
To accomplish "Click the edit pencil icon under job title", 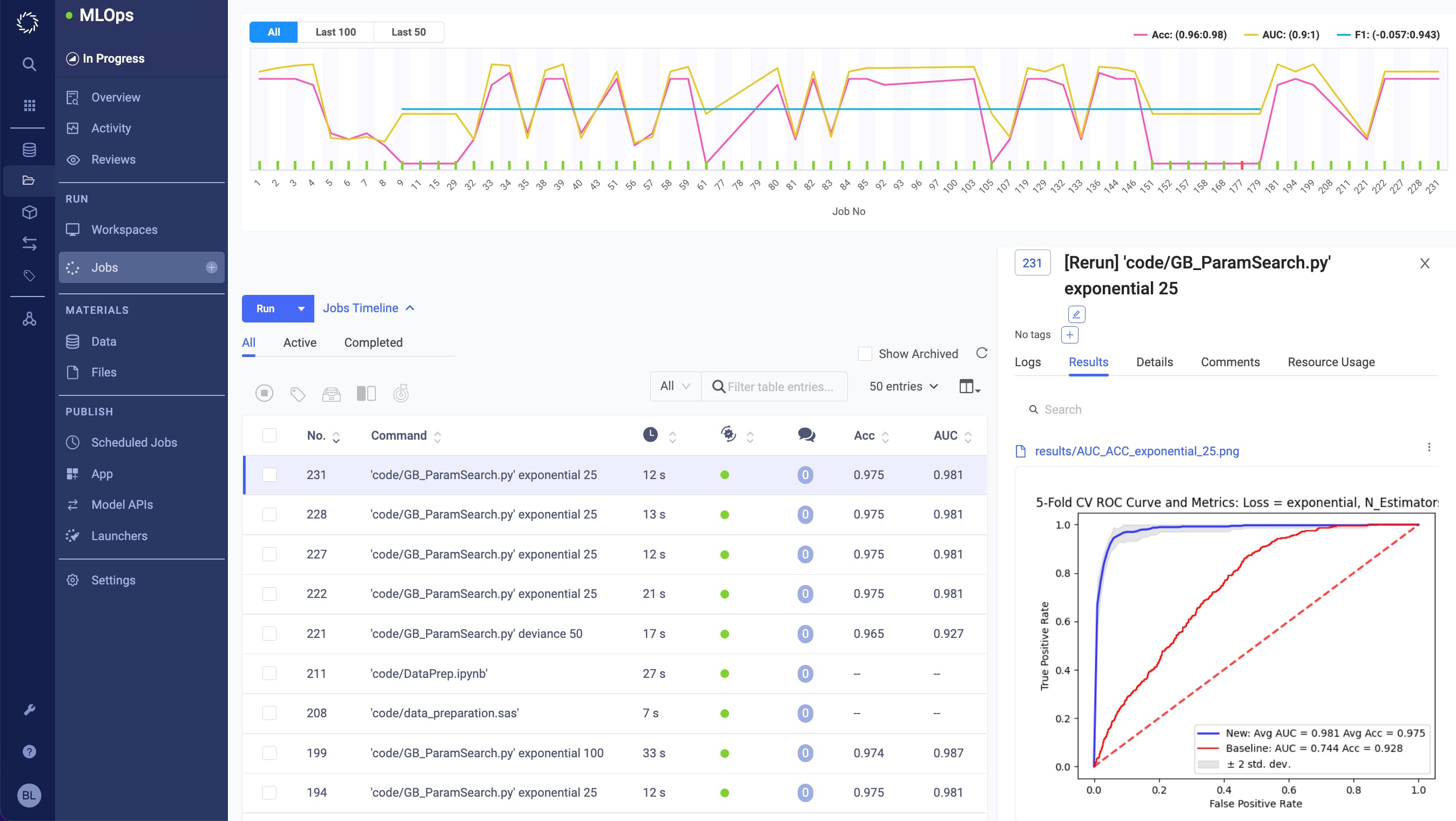I will coord(1076,314).
